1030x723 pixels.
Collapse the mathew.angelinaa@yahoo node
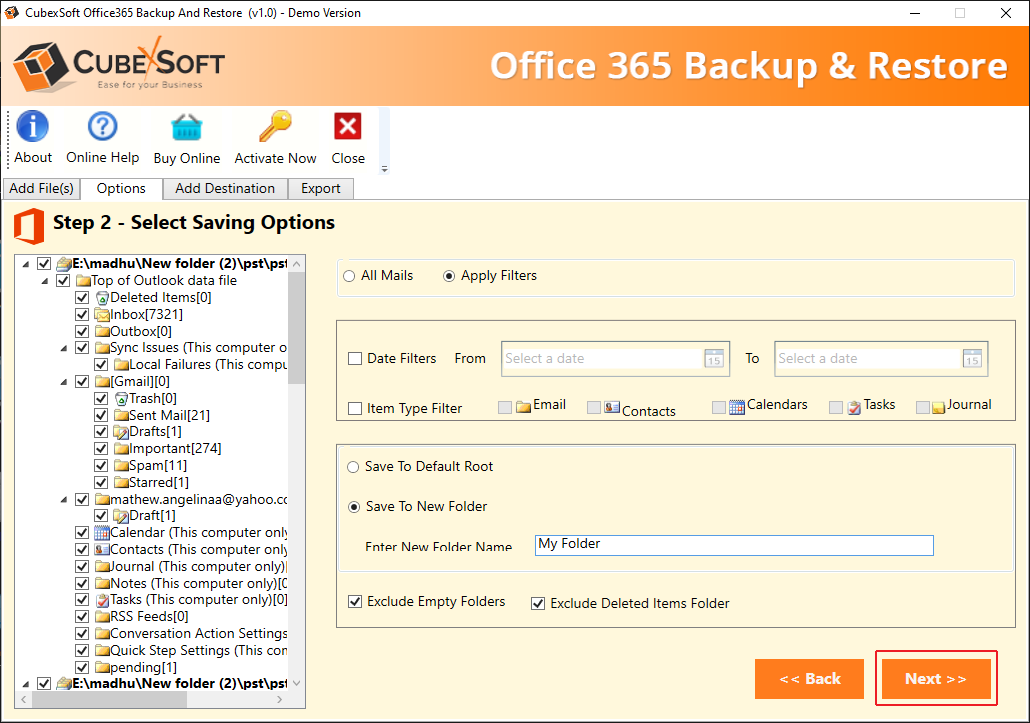64,500
